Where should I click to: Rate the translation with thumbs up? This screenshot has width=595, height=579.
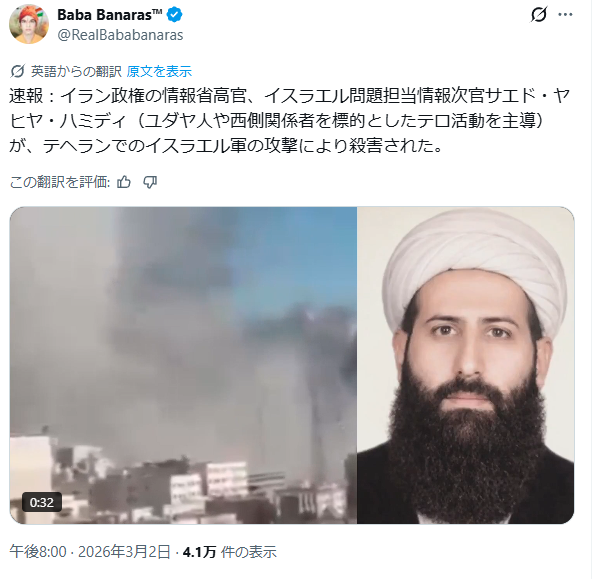point(124,183)
